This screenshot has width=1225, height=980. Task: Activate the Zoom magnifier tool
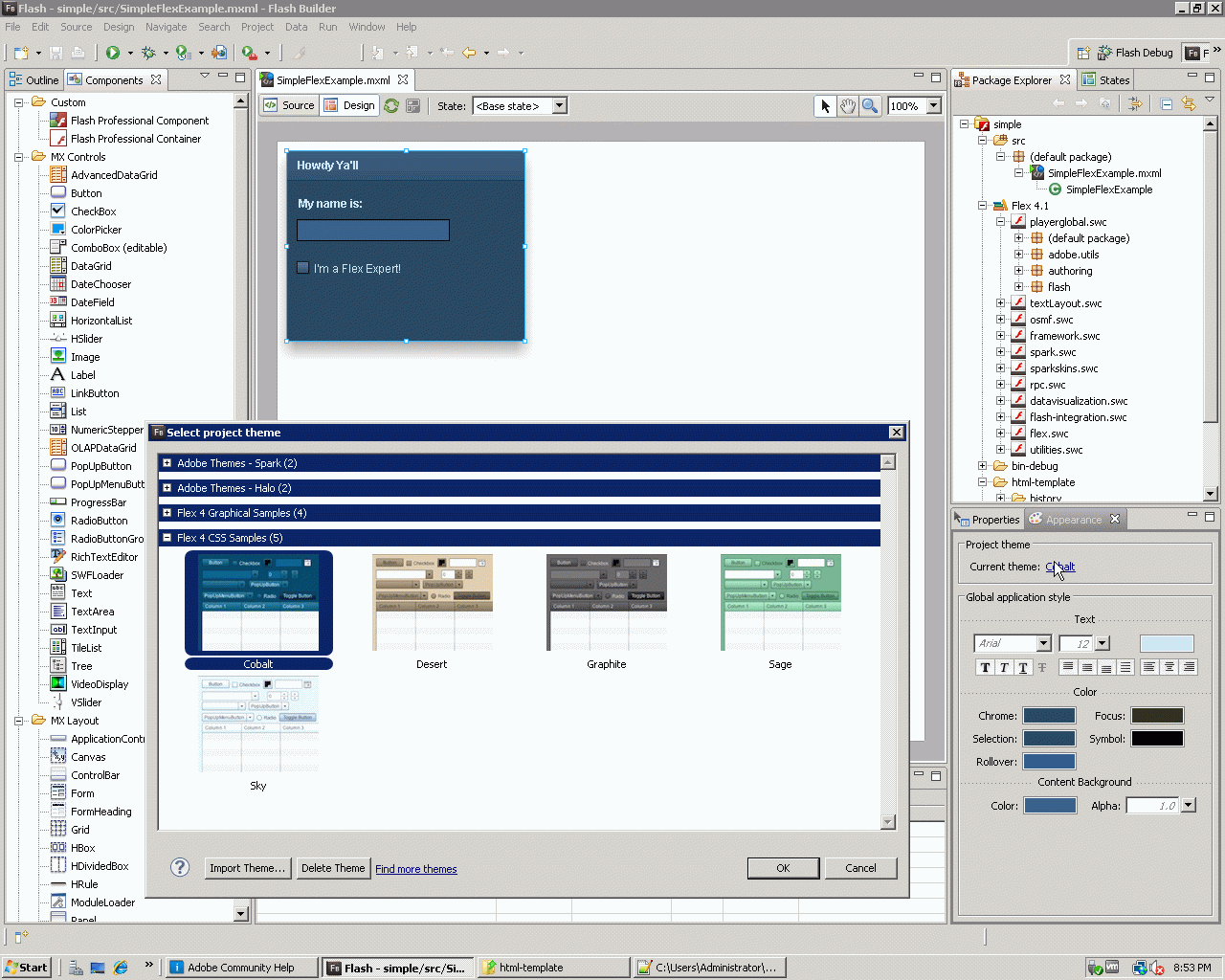pyautogui.click(x=870, y=106)
